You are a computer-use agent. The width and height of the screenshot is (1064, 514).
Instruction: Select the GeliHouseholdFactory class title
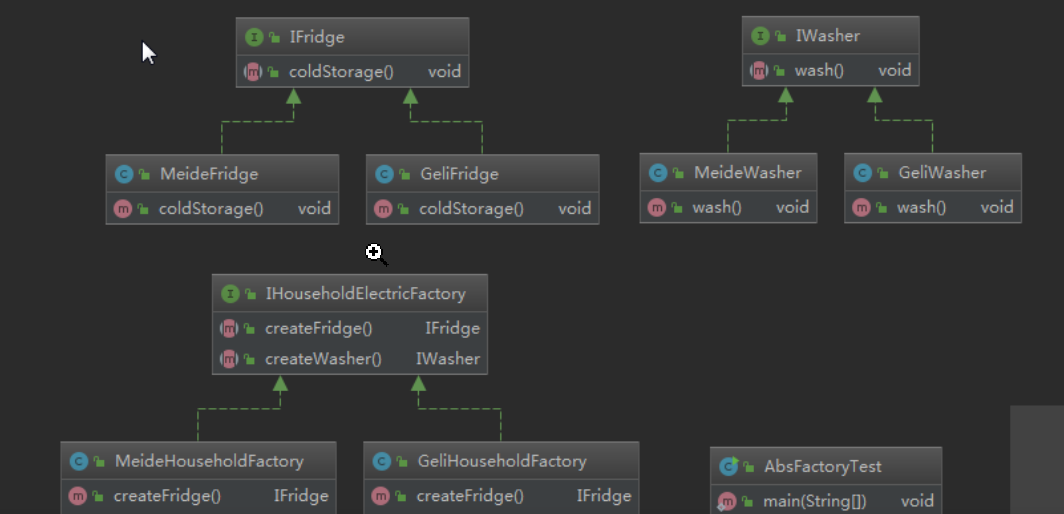coord(501,461)
